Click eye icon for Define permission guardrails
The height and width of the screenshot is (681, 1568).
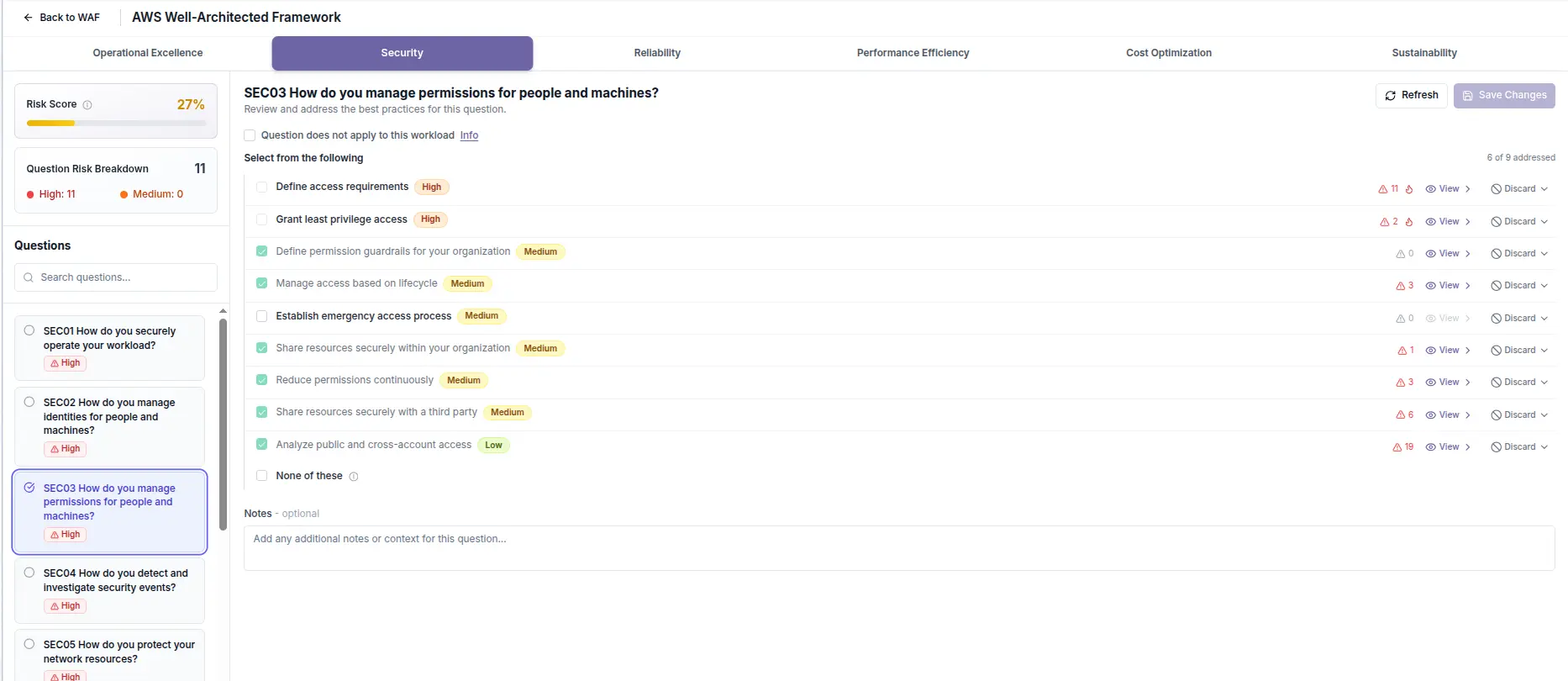click(1430, 254)
